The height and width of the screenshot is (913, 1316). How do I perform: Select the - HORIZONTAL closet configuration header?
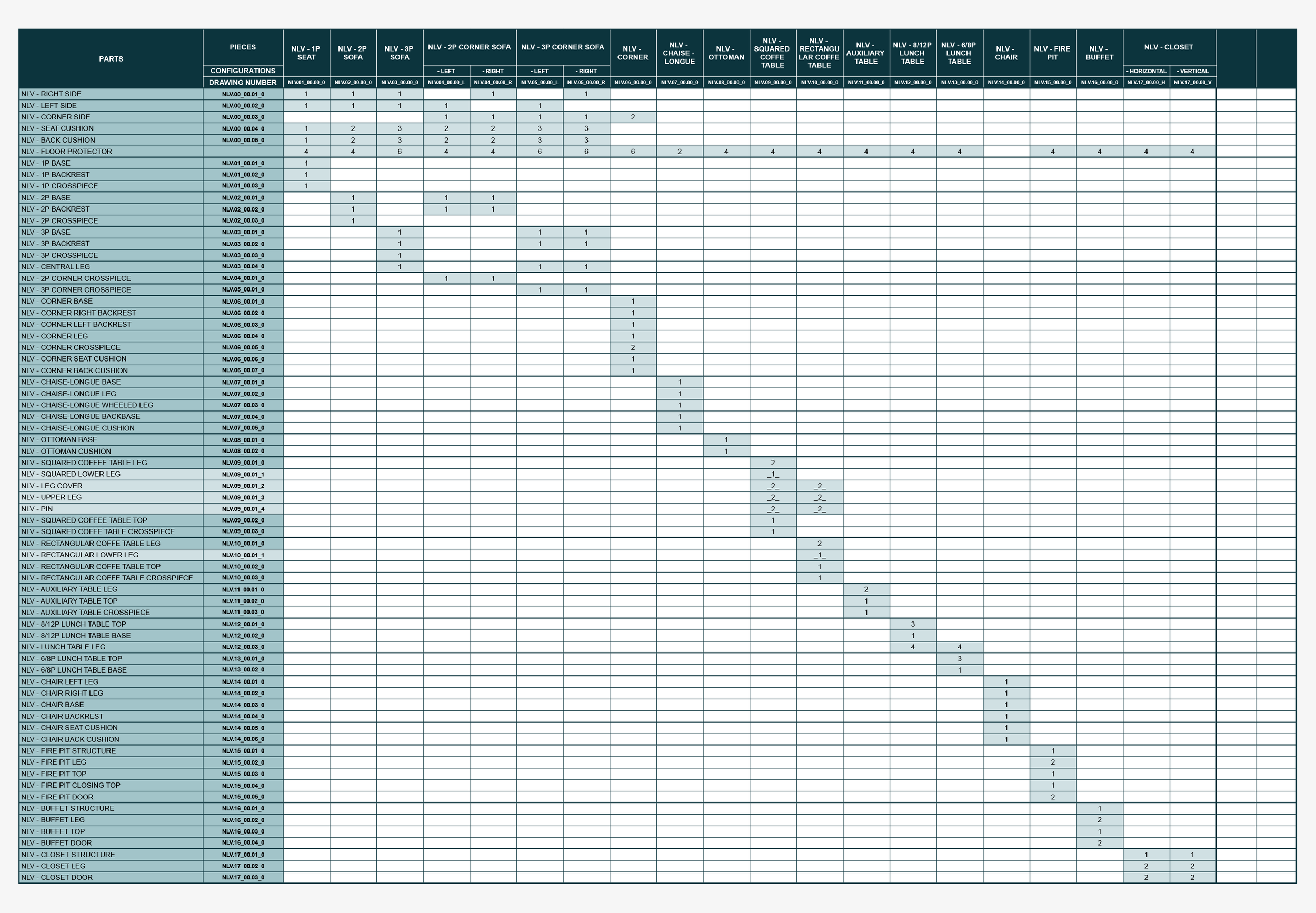point(1145,71)
